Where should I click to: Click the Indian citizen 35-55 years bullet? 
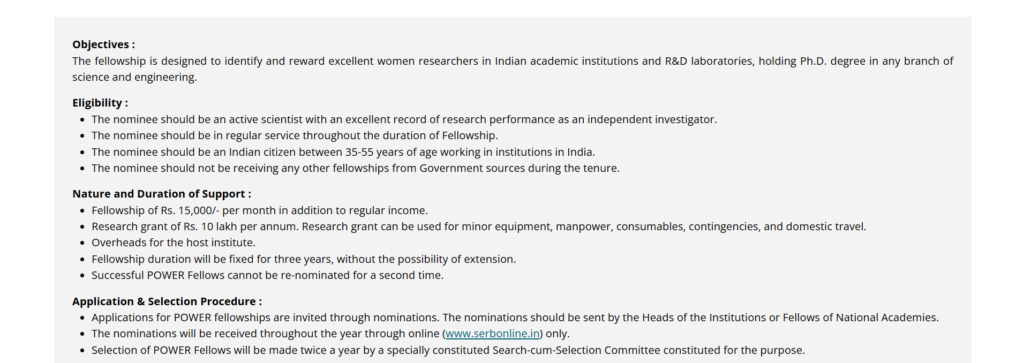click(x=344, y=152)
